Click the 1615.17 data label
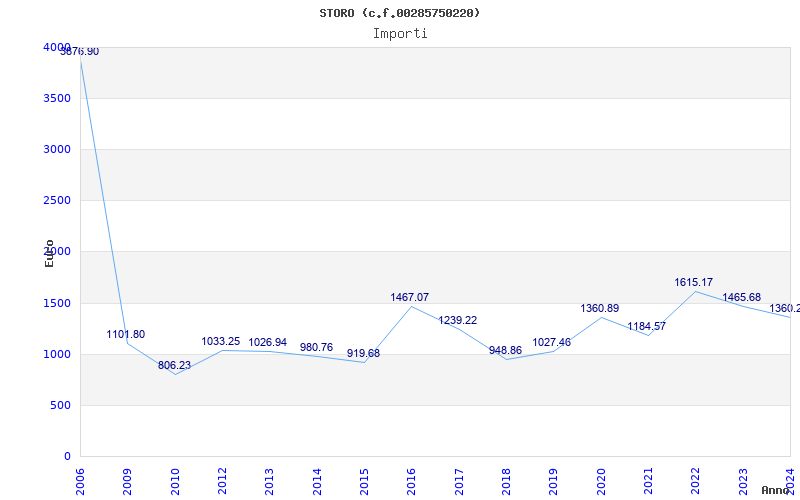This screenshot has height=500, width=800. [693, 282]
